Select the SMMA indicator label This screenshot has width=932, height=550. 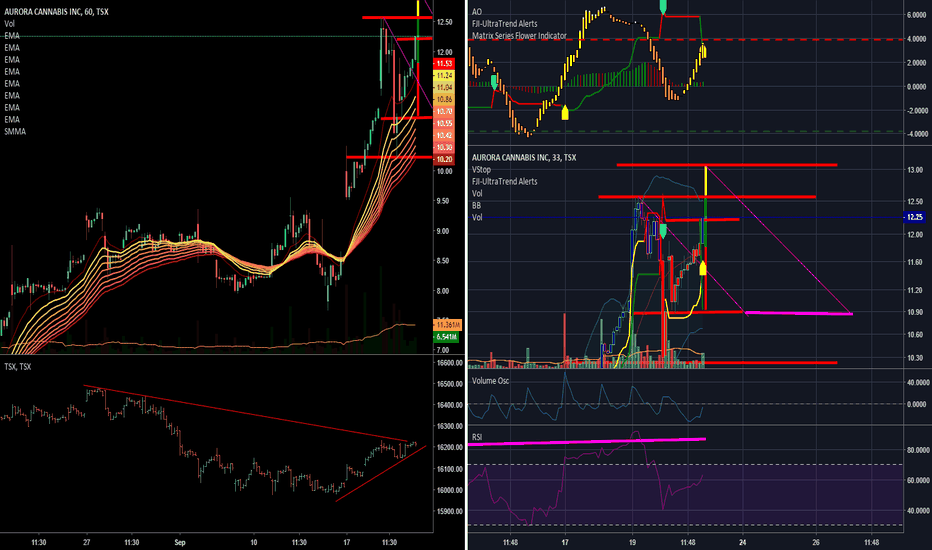click(x=15, y=131)
